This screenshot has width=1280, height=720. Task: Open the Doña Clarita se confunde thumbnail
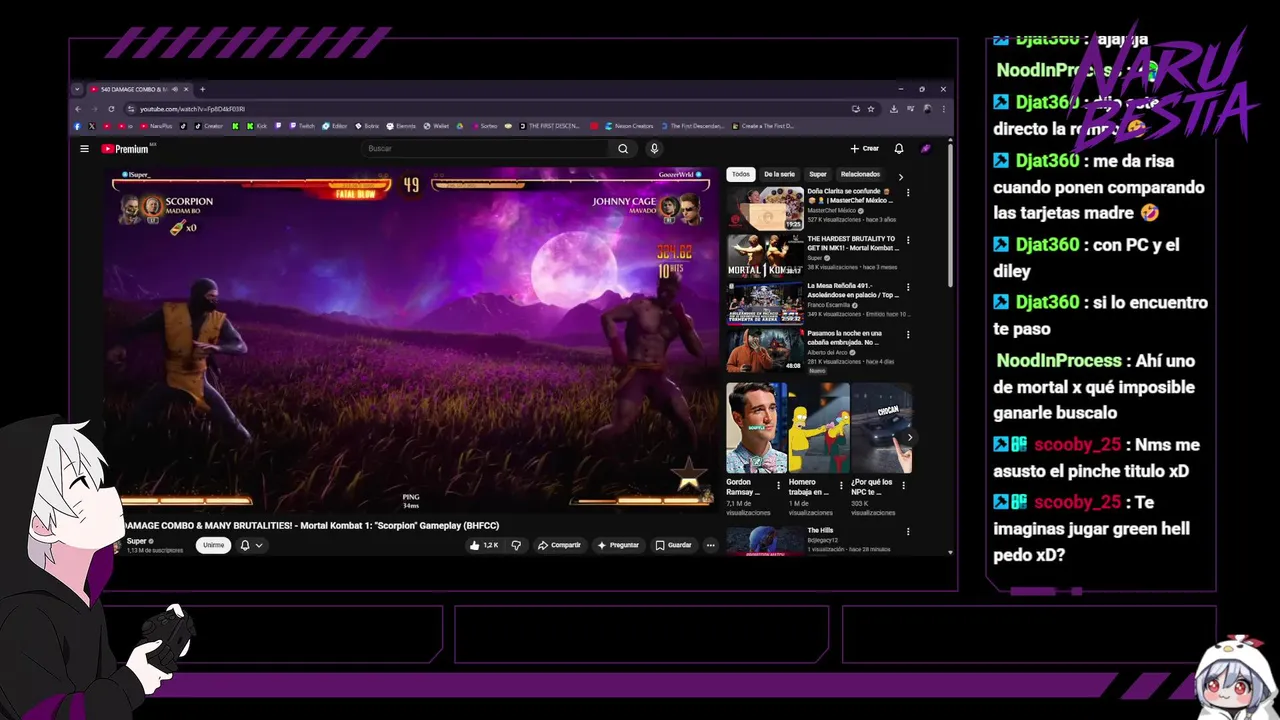pyautogui.click(x=766, y=208)
